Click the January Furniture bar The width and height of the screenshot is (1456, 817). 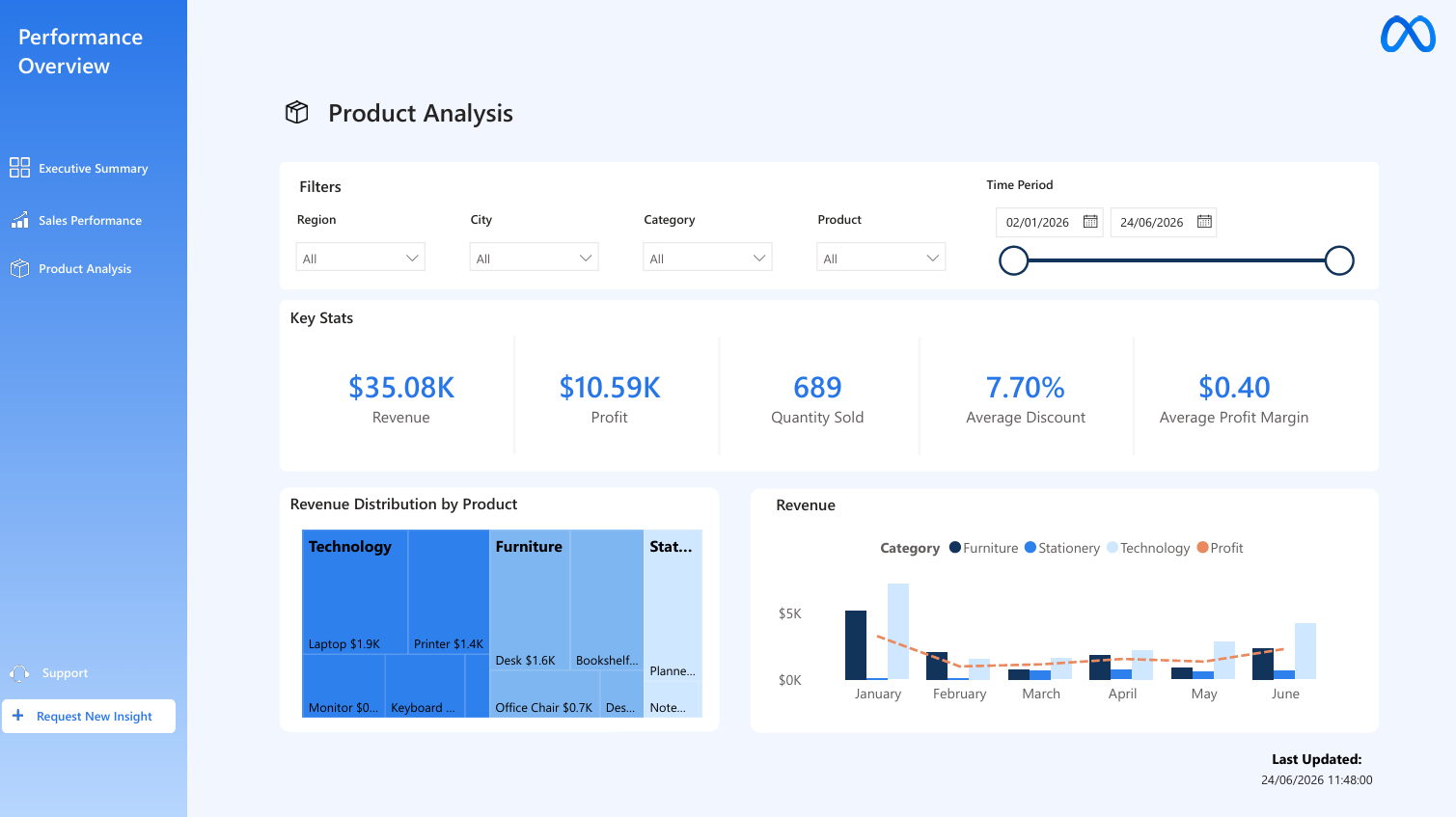pos(856,645)
